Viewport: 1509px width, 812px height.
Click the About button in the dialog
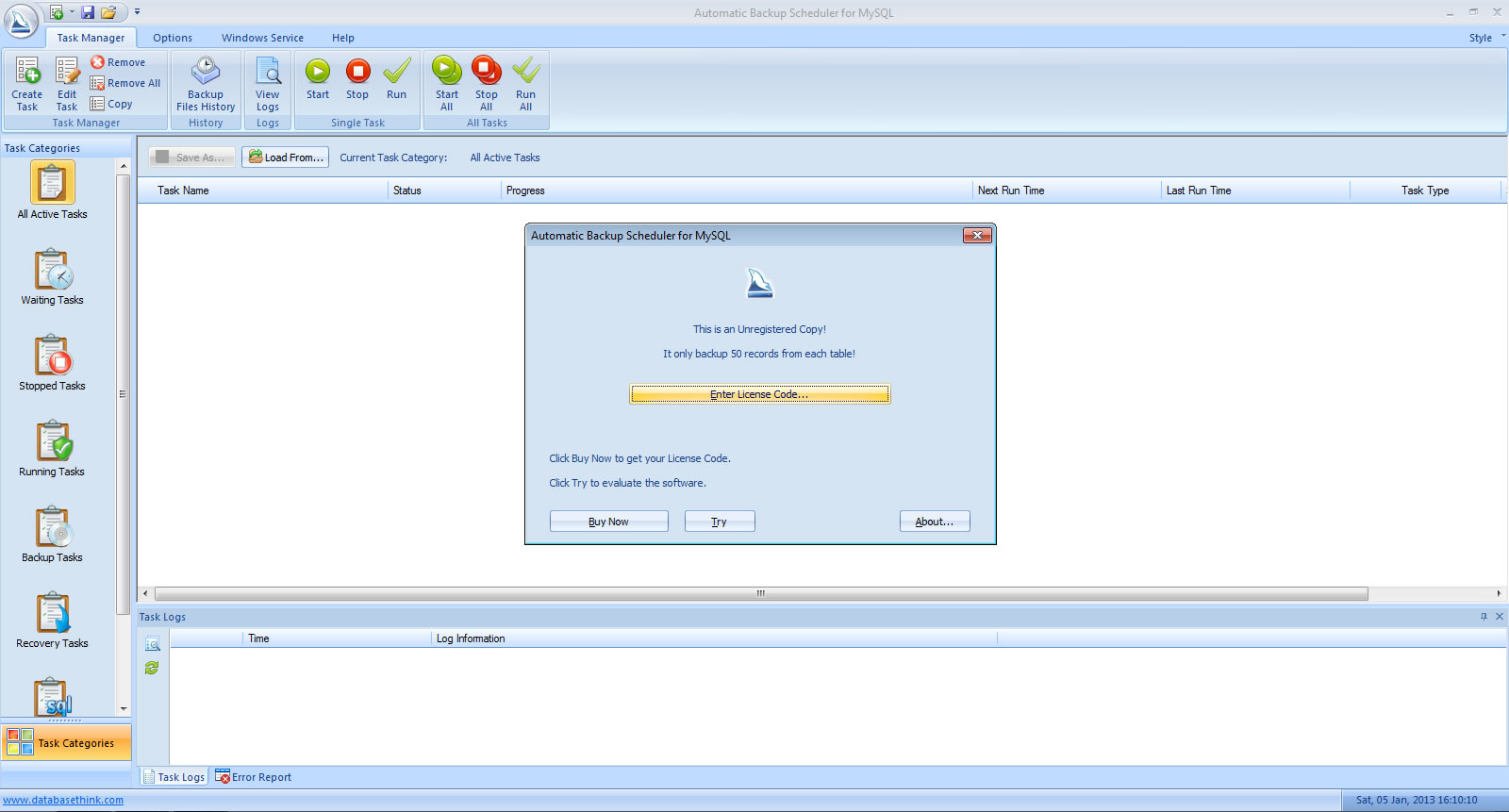pos(935,522)
